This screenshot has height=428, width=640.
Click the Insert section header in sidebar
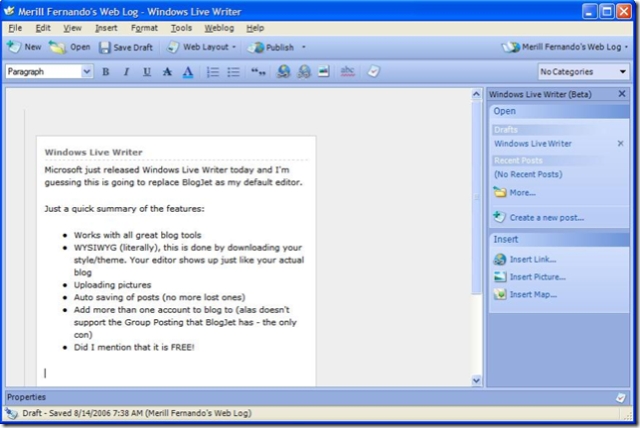[x=559, y=240]
